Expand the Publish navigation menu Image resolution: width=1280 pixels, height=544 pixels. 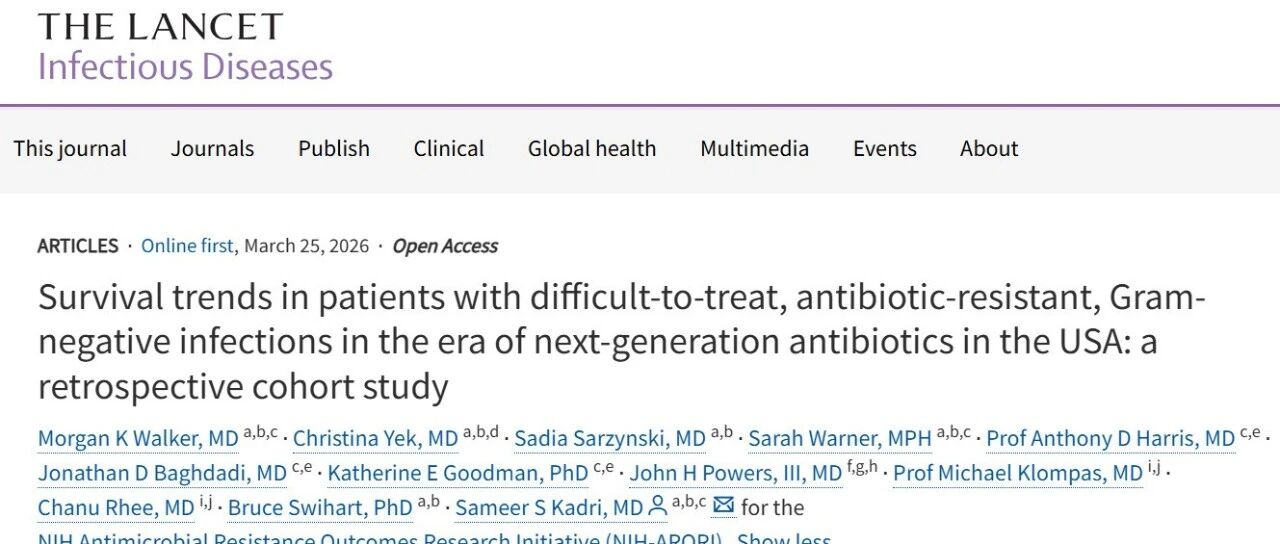pyautogui.click(x=334, y=149)
